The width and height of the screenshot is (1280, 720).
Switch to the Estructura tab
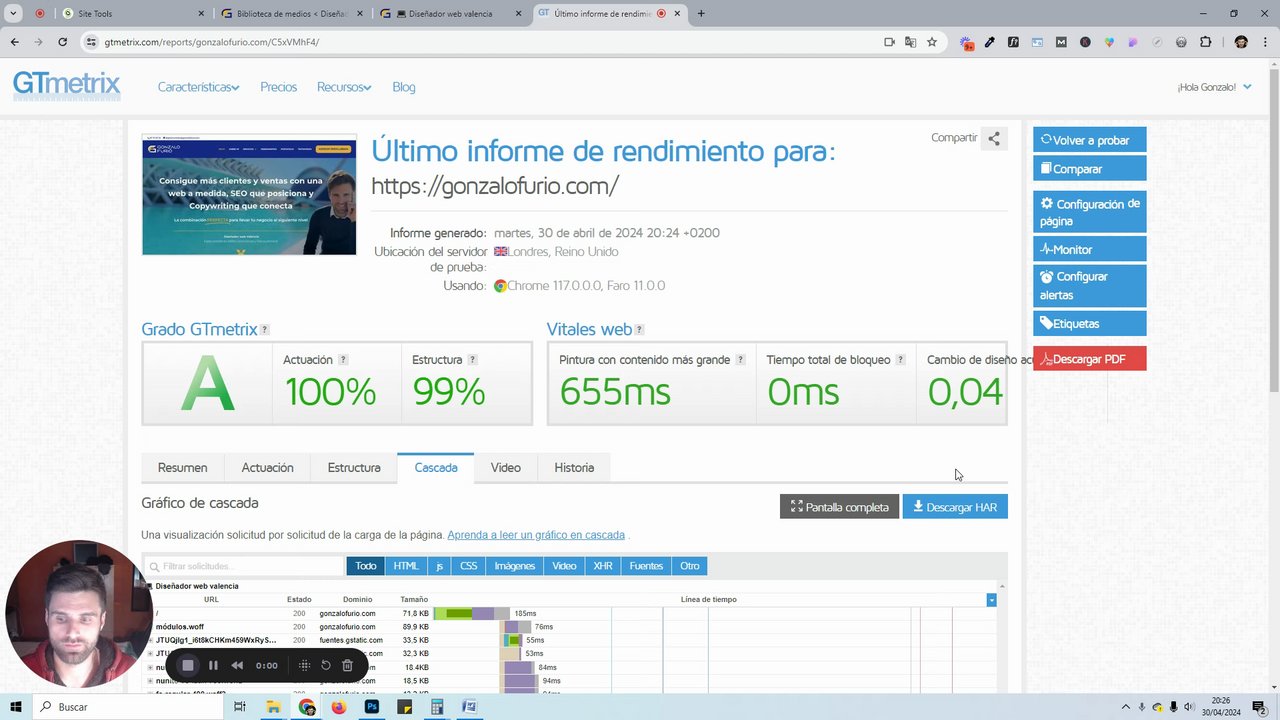[x=354, y=468]
